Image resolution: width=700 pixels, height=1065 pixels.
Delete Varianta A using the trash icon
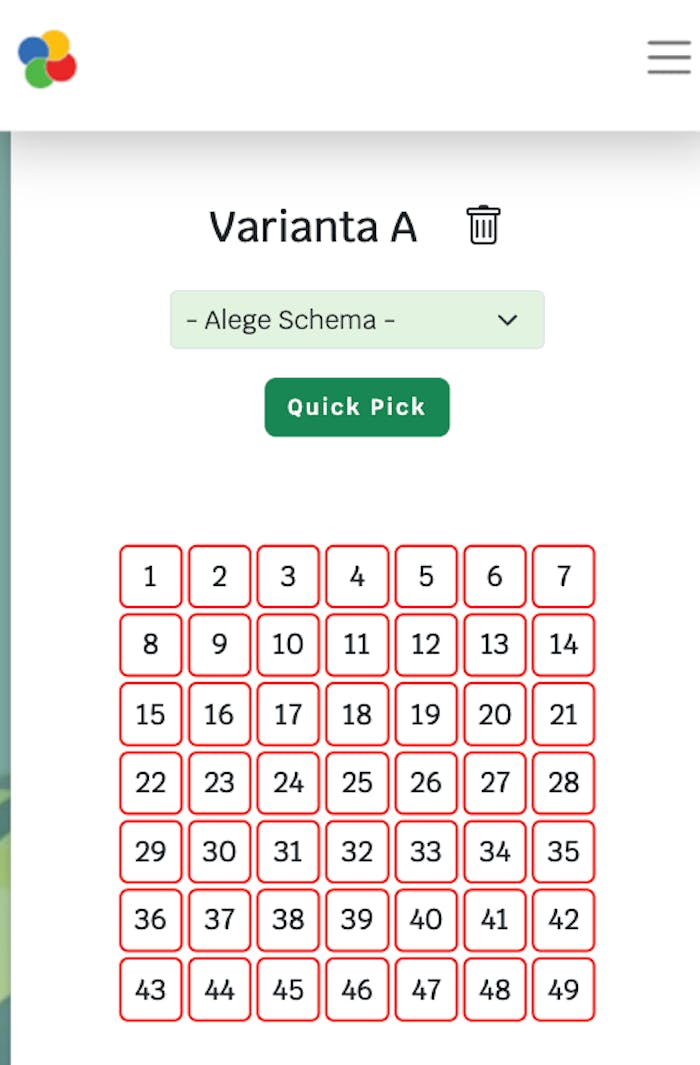tap(483, 227)
